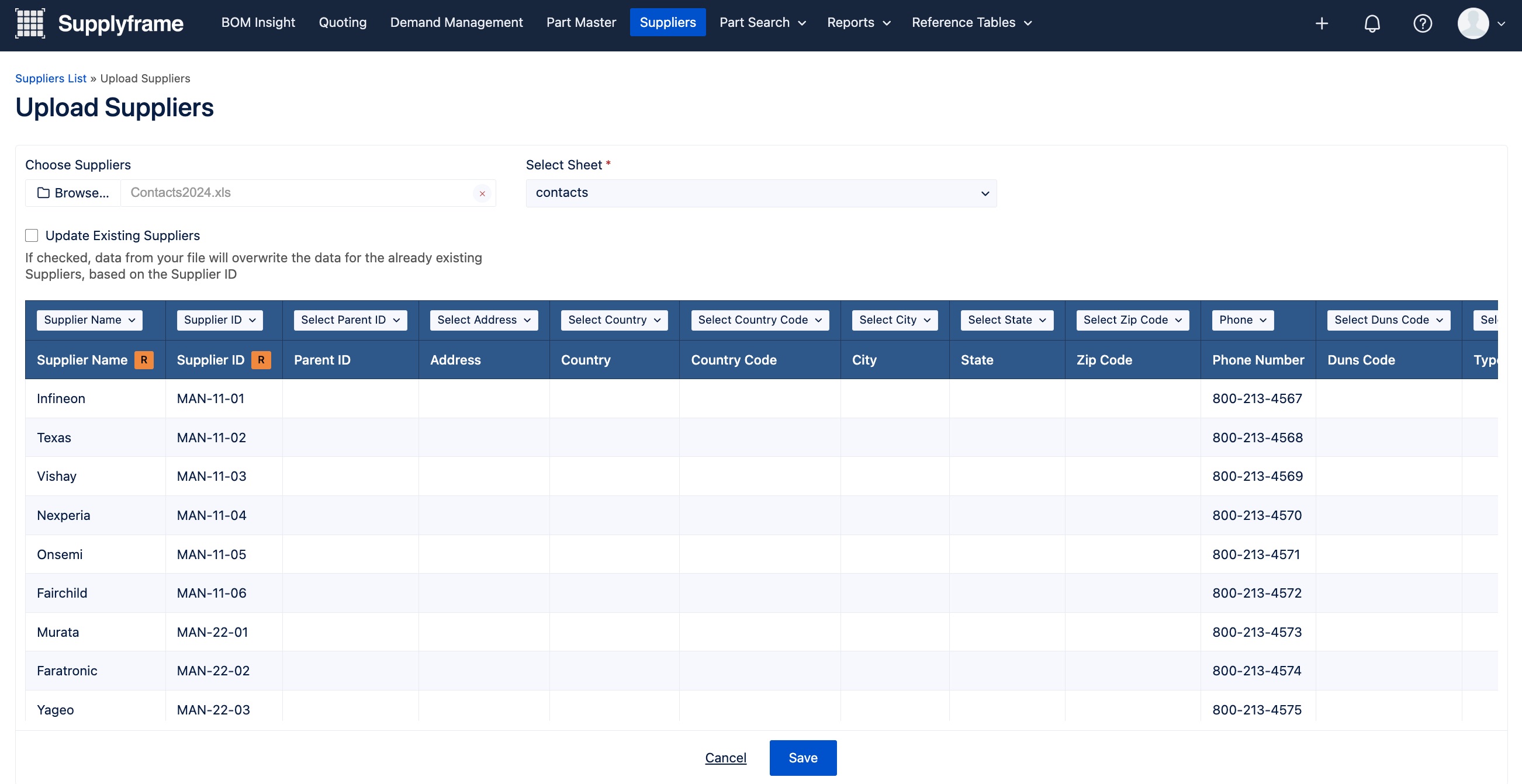The image size is (1522, 784).
Task: Expand the Select Address dropdown
Action: click(484, 320)
